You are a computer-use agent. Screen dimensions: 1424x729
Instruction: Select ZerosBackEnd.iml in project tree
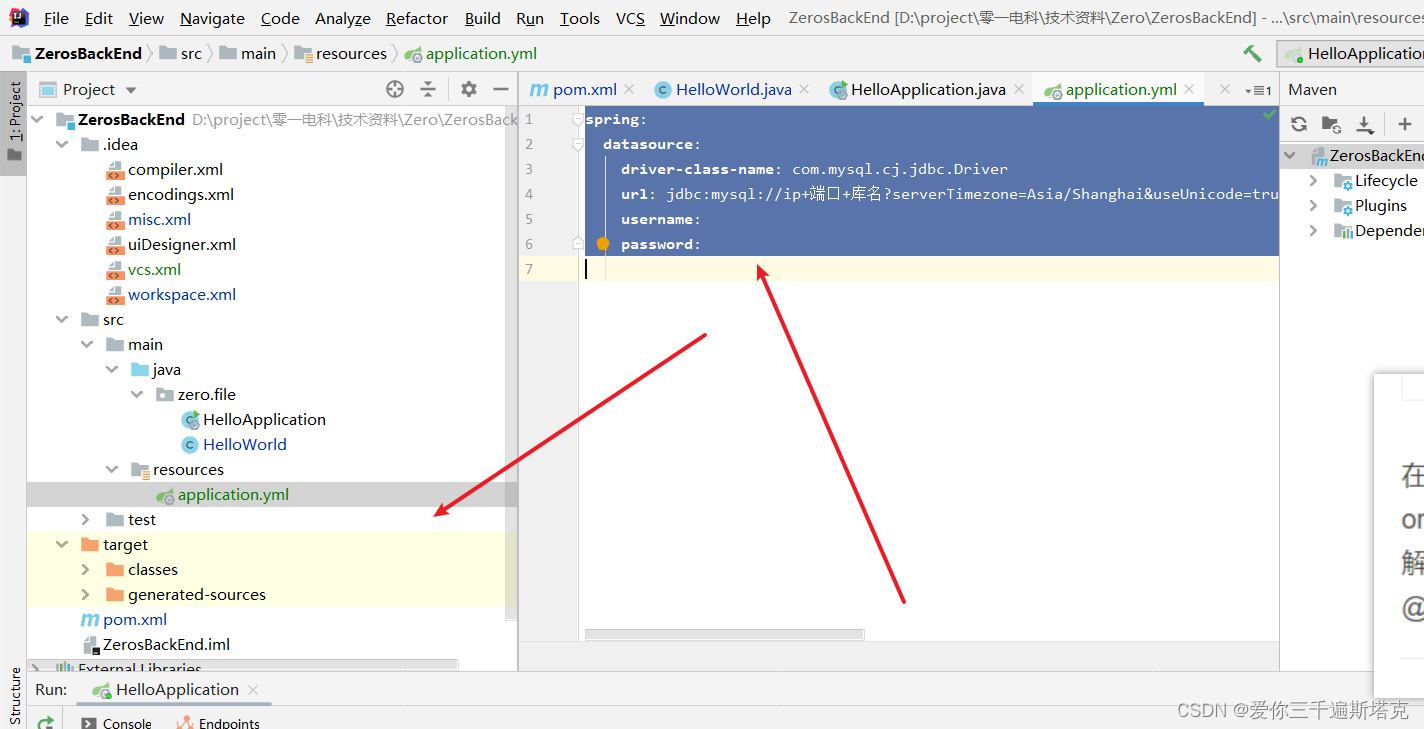[x=166, y=644]
